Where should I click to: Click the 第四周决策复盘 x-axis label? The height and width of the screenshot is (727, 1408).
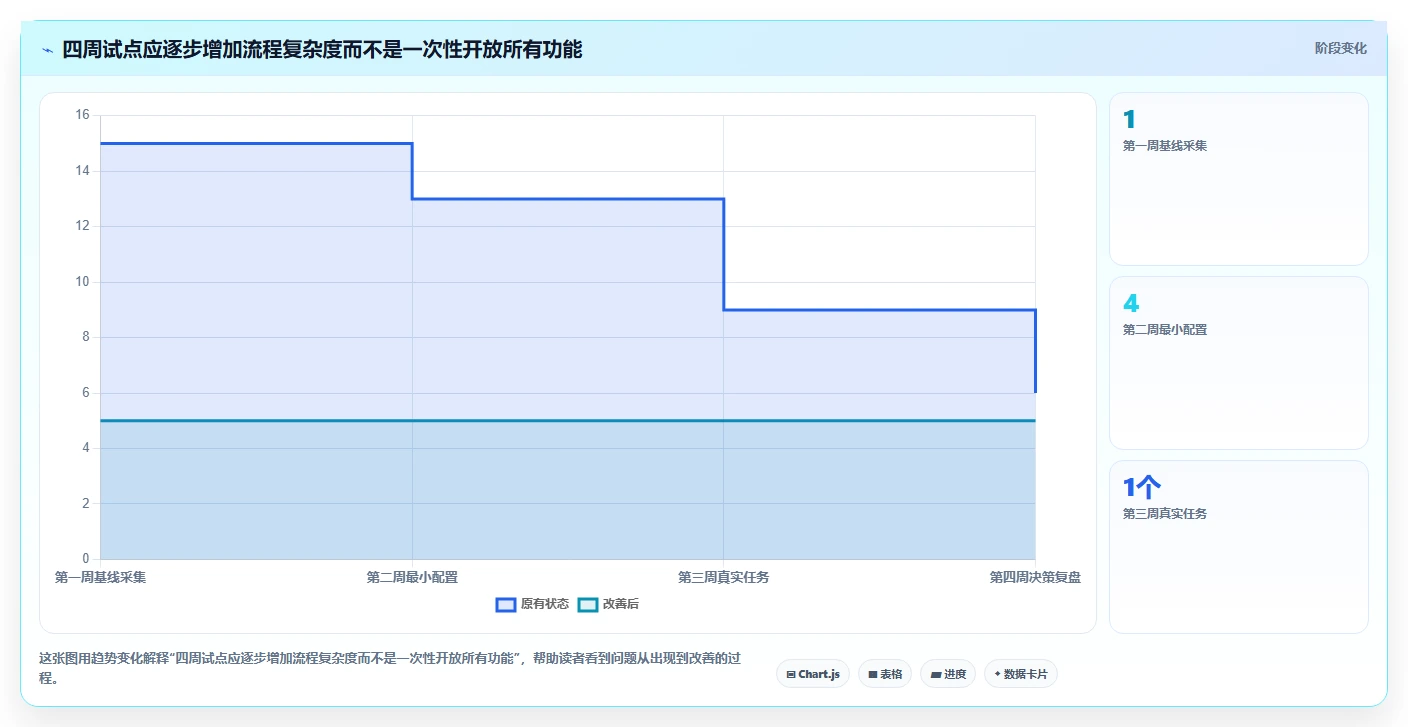1035,577
